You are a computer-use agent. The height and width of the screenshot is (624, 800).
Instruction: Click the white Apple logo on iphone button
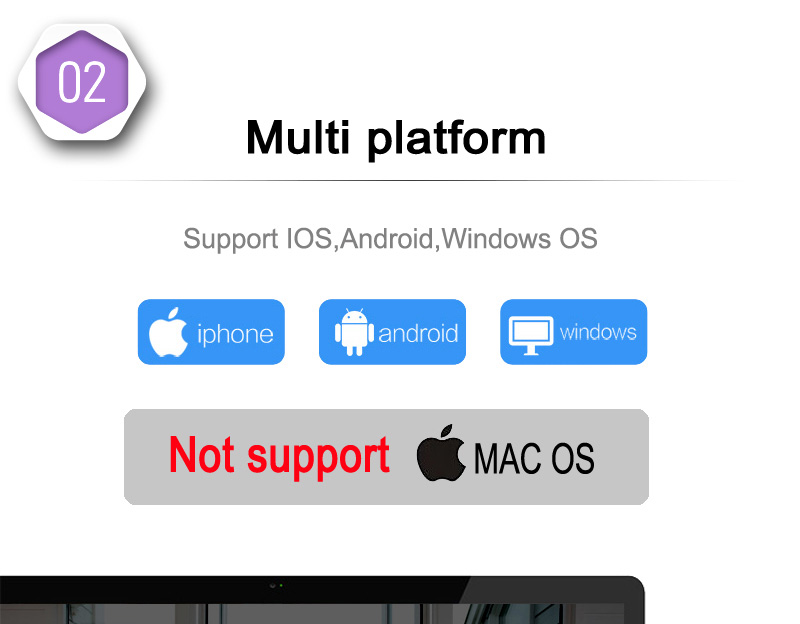tap(168, 332)
